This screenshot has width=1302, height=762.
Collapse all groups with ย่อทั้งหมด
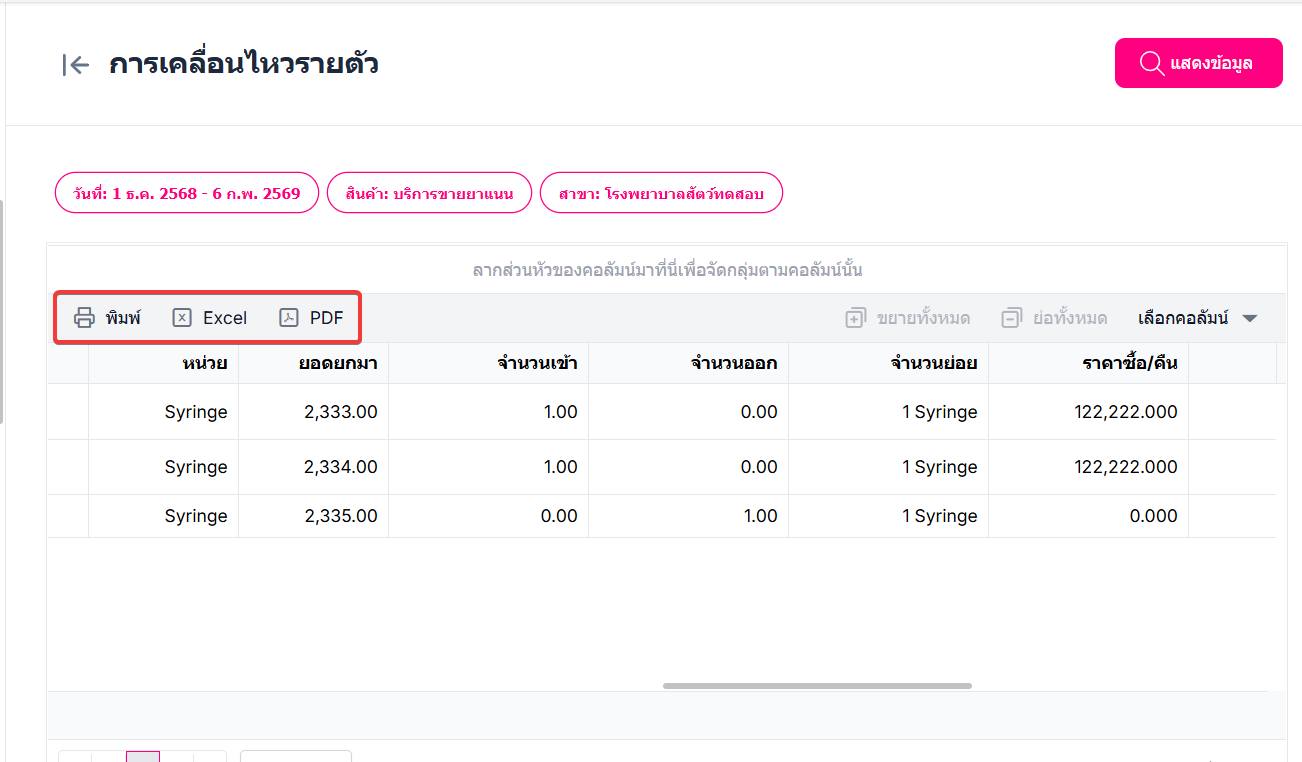pos(1054,318)
